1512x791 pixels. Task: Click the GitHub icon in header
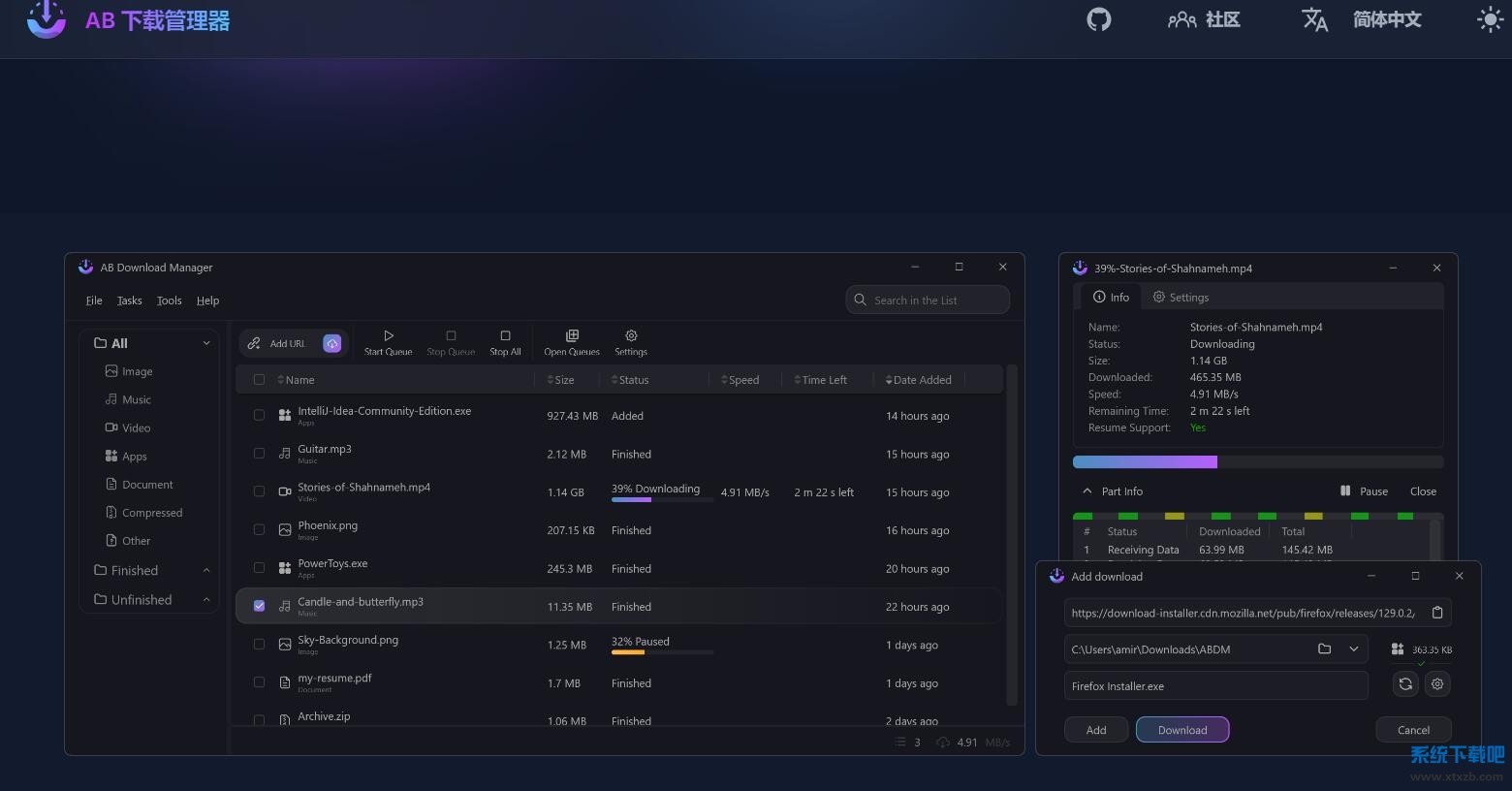[1098, 19]
